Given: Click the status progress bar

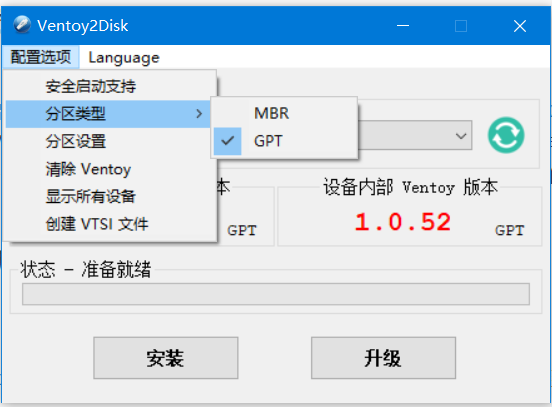Looking at the screenshot, I should (x=276, y=294).
